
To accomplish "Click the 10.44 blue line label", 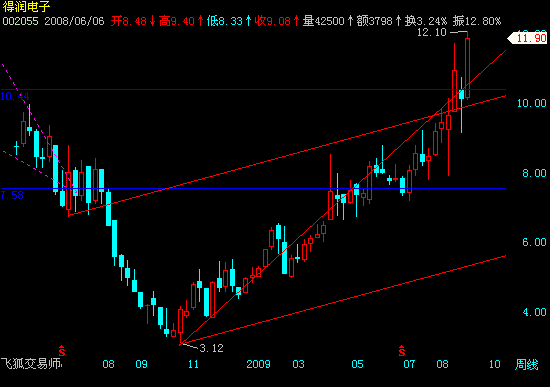I will coord(15,96).
